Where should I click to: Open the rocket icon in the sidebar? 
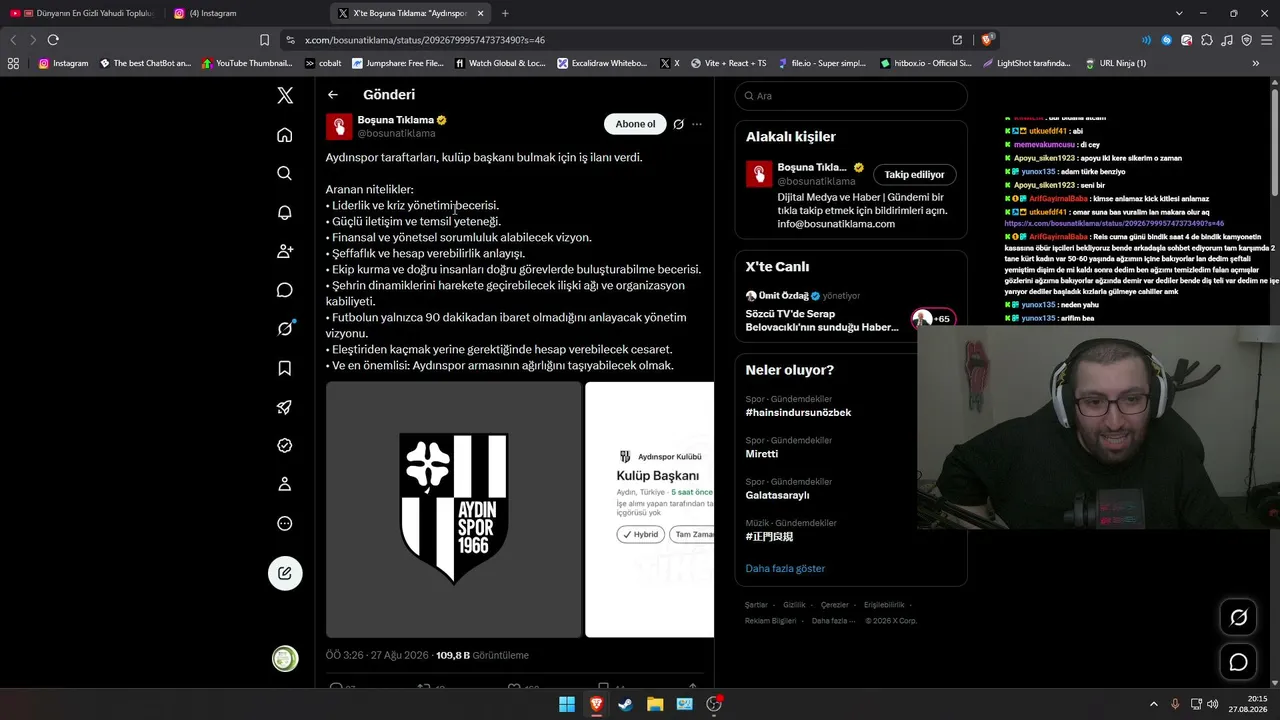point(285,407)
